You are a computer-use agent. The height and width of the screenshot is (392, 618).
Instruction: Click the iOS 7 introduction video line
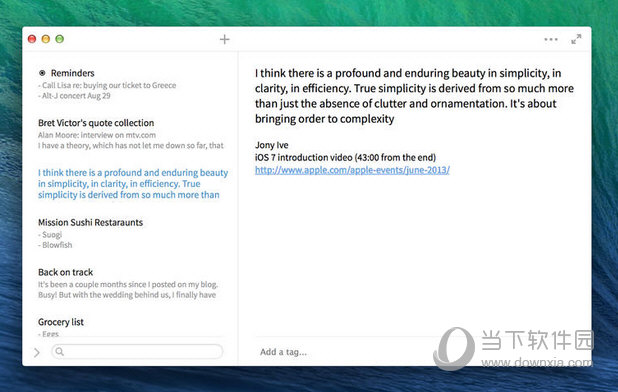tap(345, 158)
